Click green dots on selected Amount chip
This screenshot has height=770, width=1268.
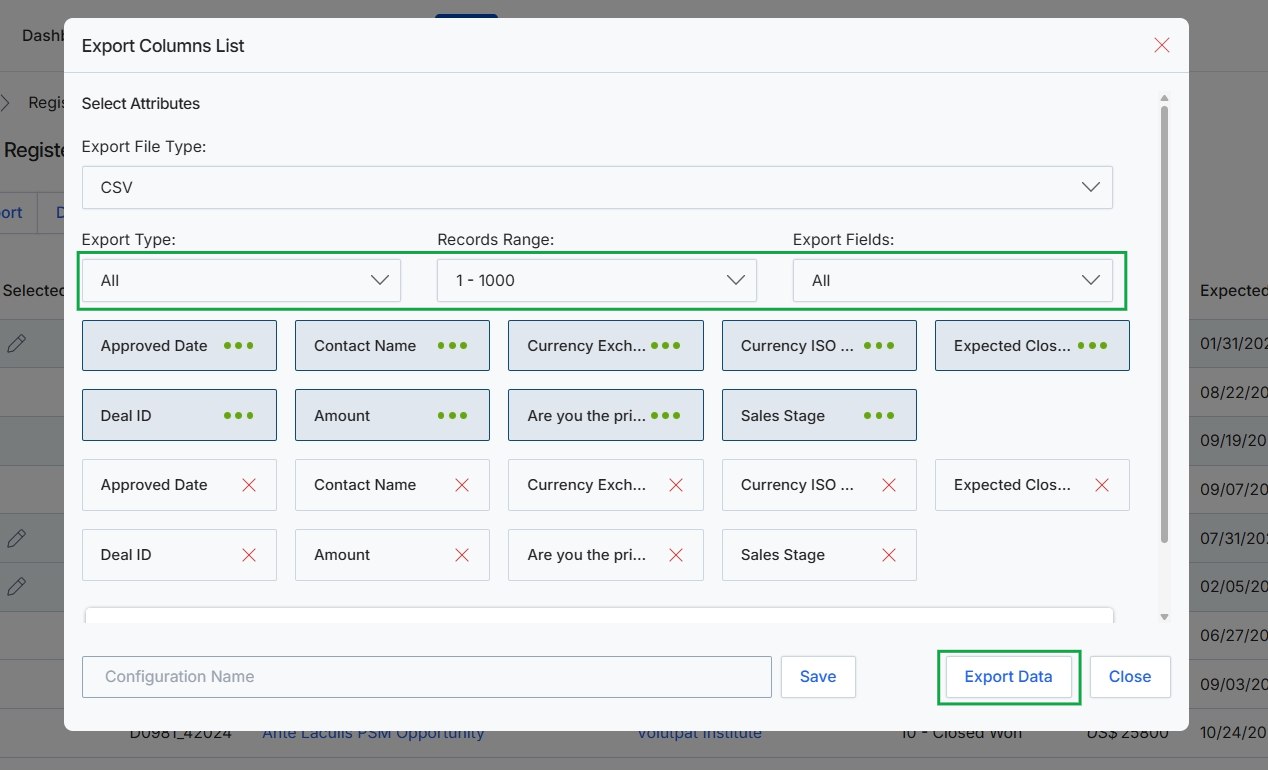click(452, 415)
